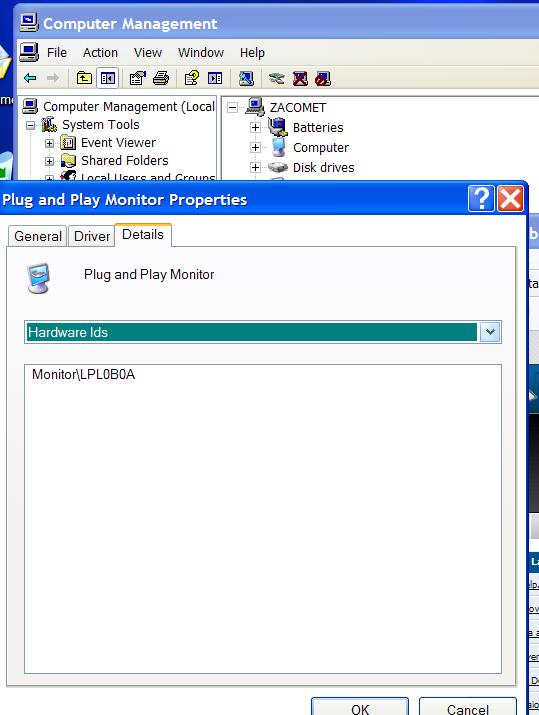
Task: Click the Computer device category icon
Action: [278, 147]
